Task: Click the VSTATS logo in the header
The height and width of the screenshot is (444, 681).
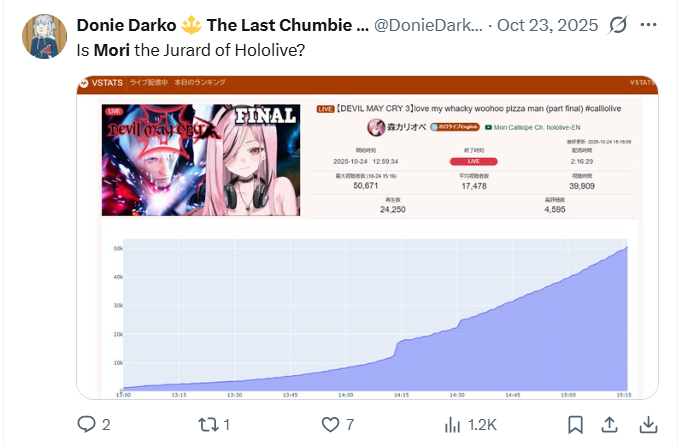Action: point(102,83)
